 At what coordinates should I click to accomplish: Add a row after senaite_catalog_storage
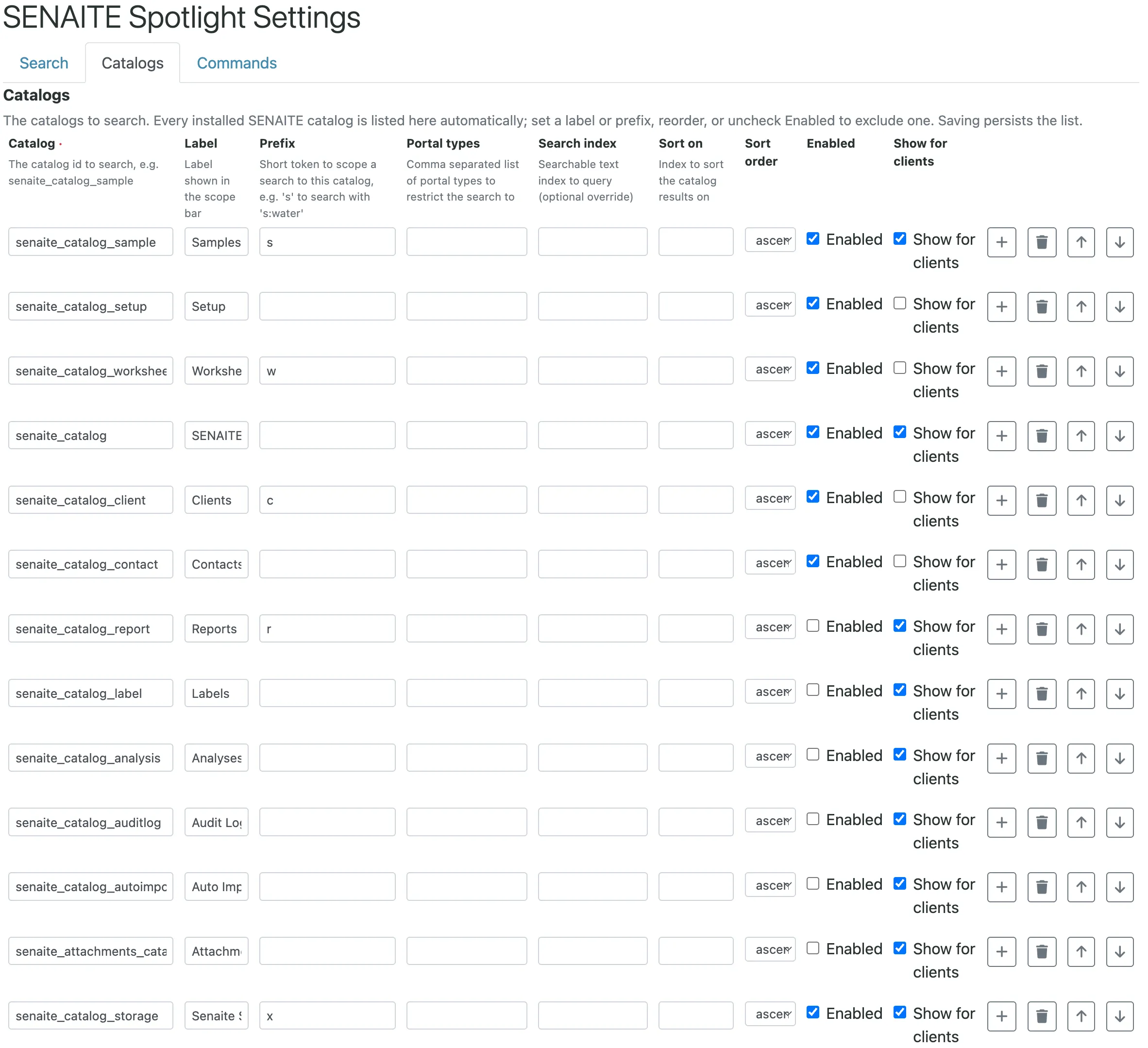1002,1016
